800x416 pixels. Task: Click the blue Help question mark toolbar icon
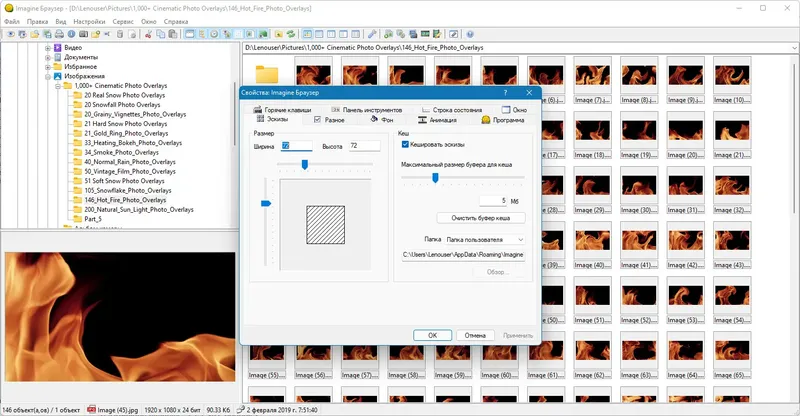470,34
